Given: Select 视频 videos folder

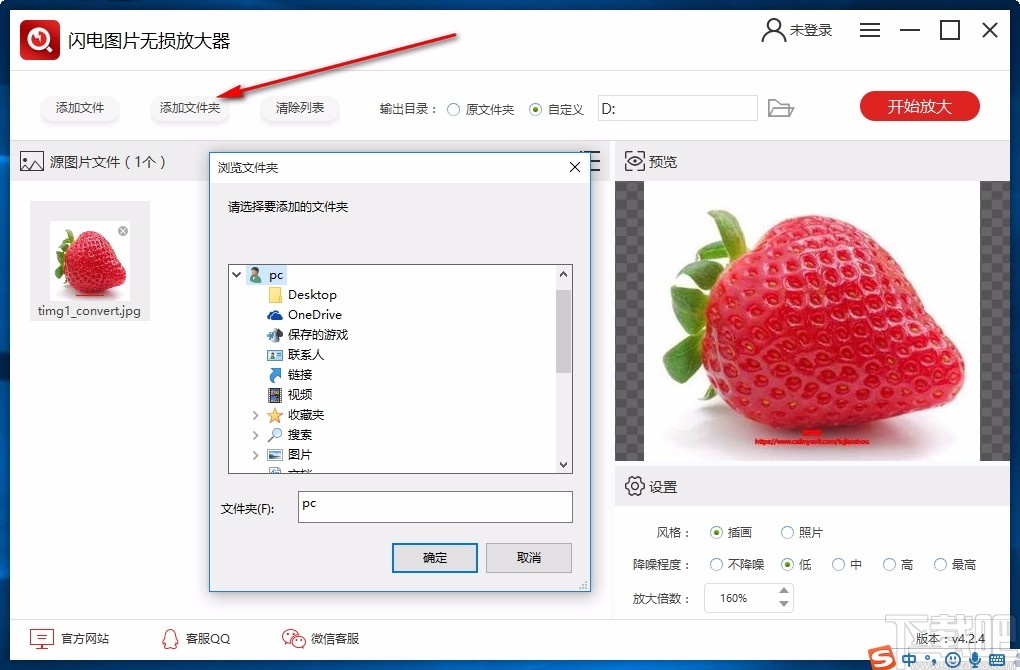Looking at the screenshot, I should click(x=289, y=395).
